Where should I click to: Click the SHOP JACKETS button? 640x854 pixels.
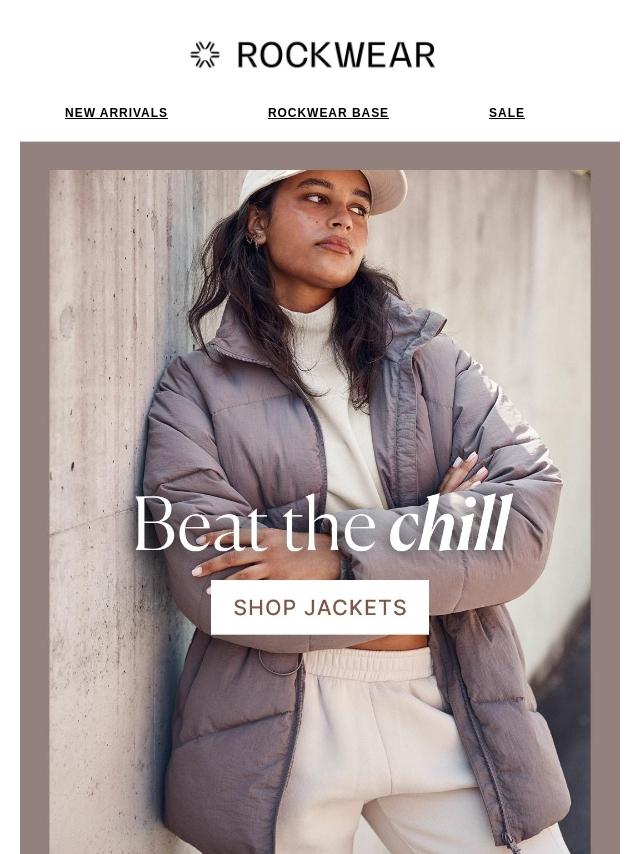320,607
